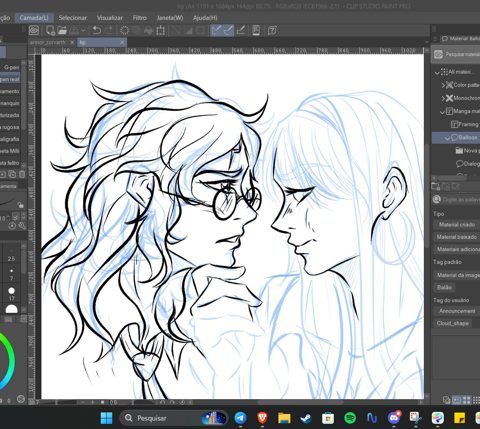Click the CLIP STUDIO ASSETS page icon in the toolbar
This screenshot has height=429, width=480.
[x=256, y=30]
